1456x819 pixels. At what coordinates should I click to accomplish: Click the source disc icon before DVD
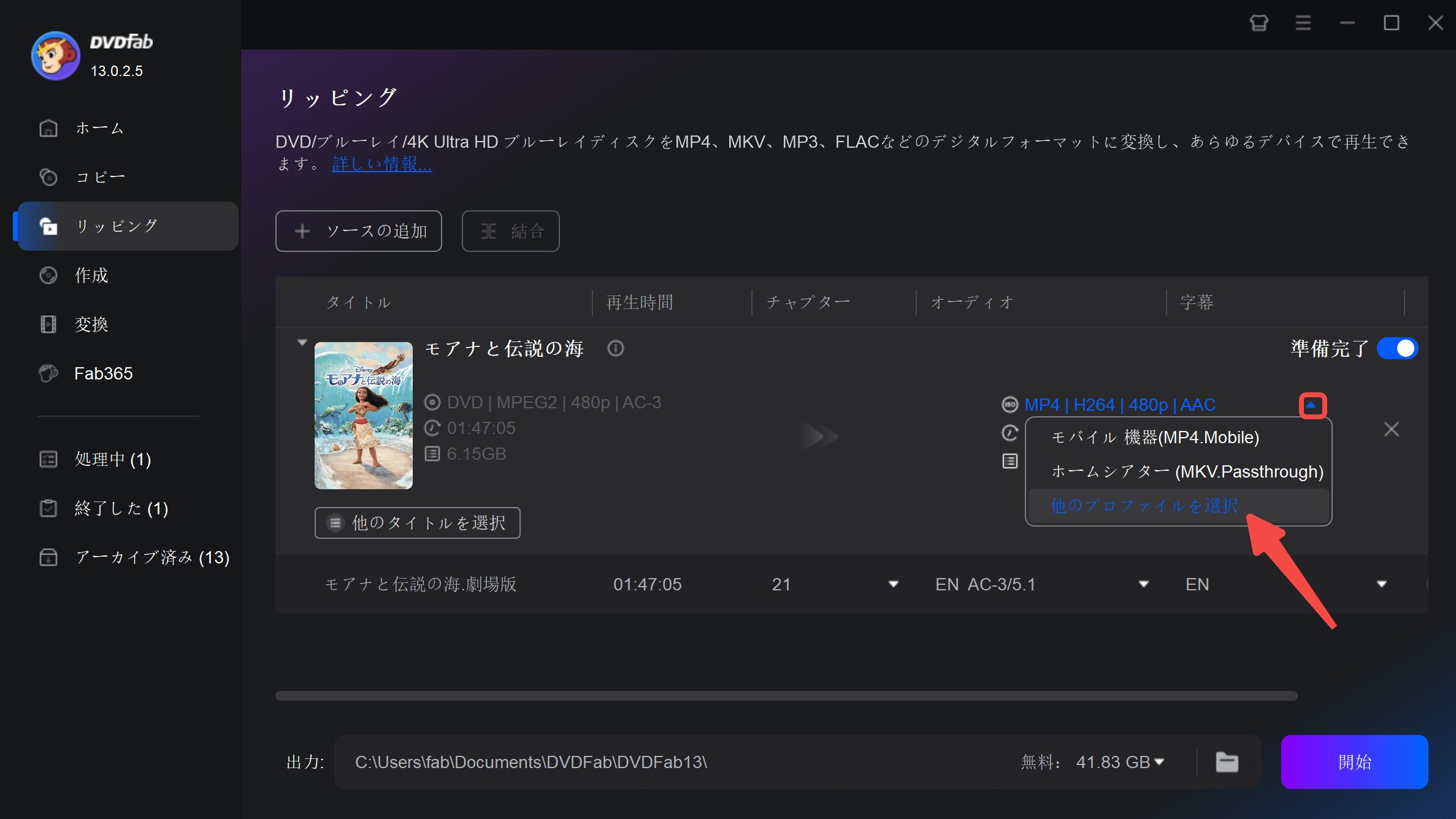[432, 402]
